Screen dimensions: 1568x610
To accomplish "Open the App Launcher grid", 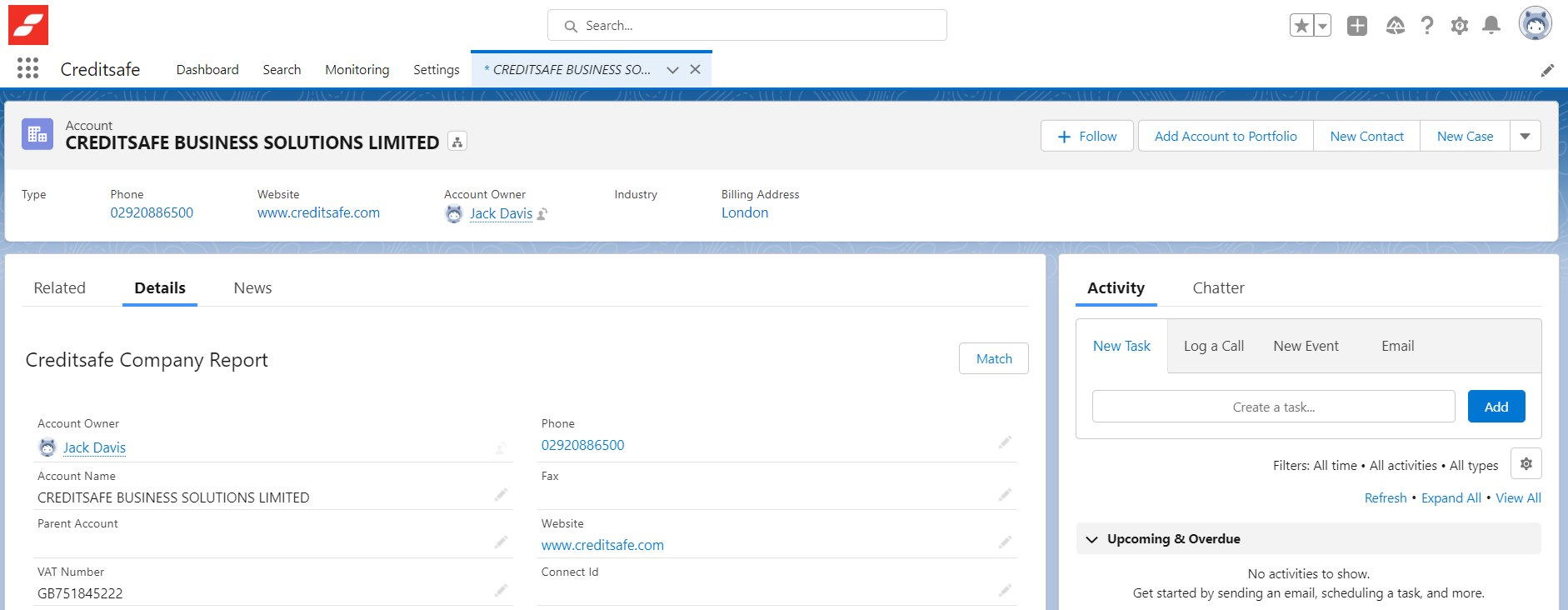I will [x=27, y=68].
